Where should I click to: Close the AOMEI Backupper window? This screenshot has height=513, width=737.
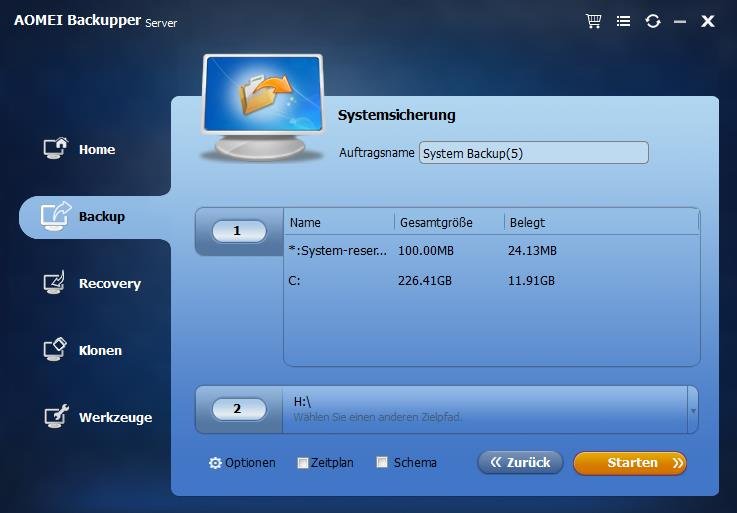708,21
